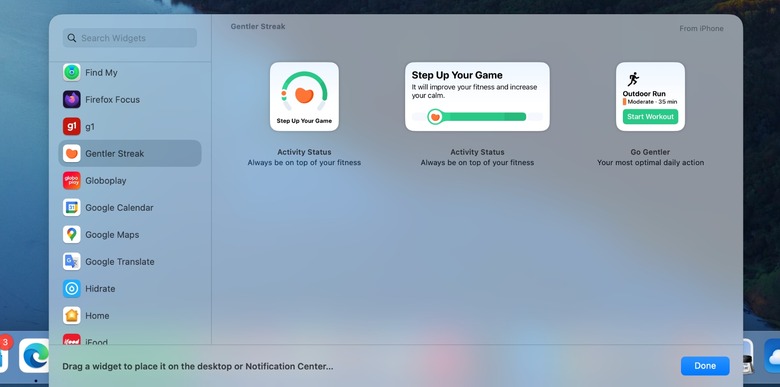
Task: Select the wide Step Up Your Game widget
Action: [477, 97]
